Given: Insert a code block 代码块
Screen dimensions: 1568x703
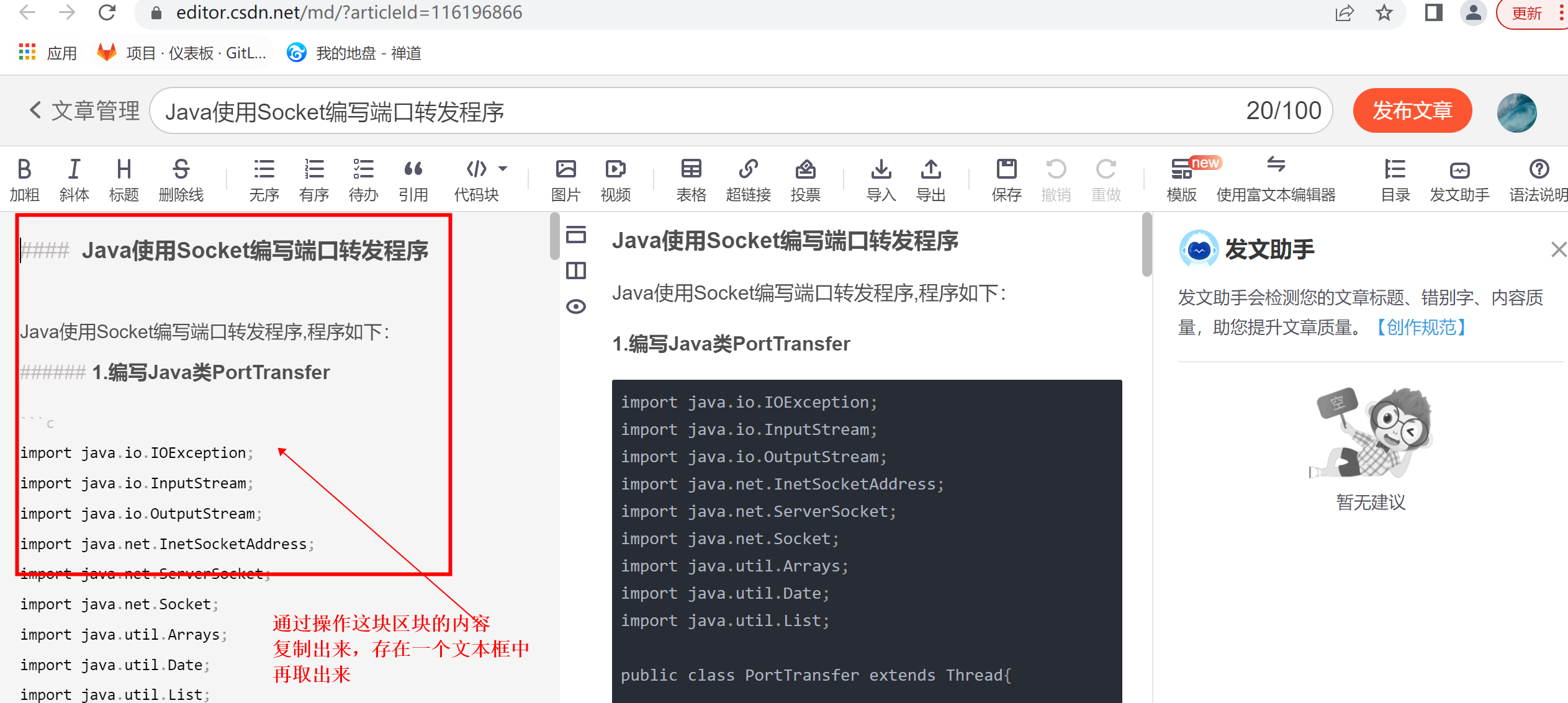Looking at the screenshot, I should point(476,180).
